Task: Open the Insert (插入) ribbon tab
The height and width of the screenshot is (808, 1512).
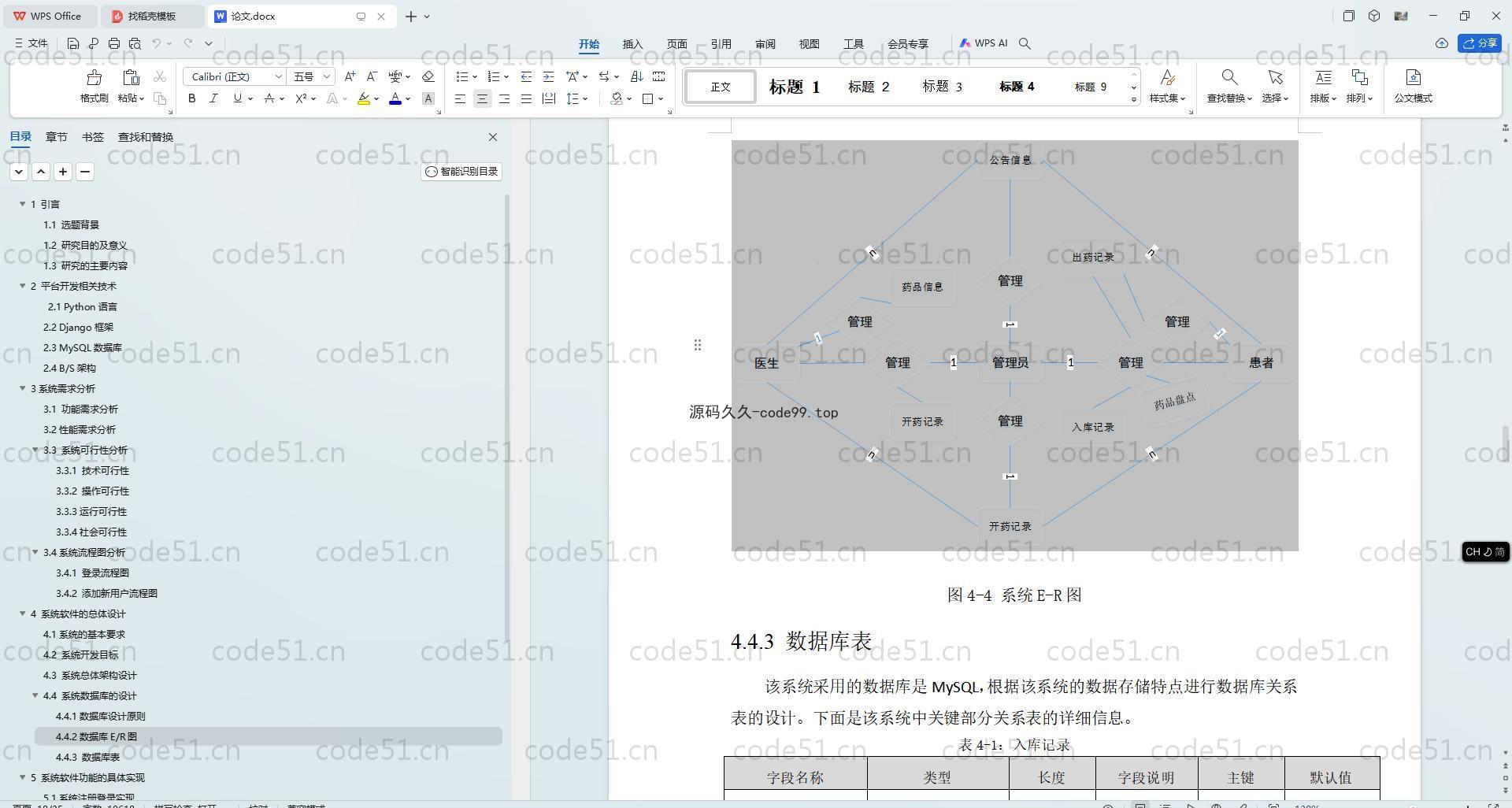Action: 632,44
